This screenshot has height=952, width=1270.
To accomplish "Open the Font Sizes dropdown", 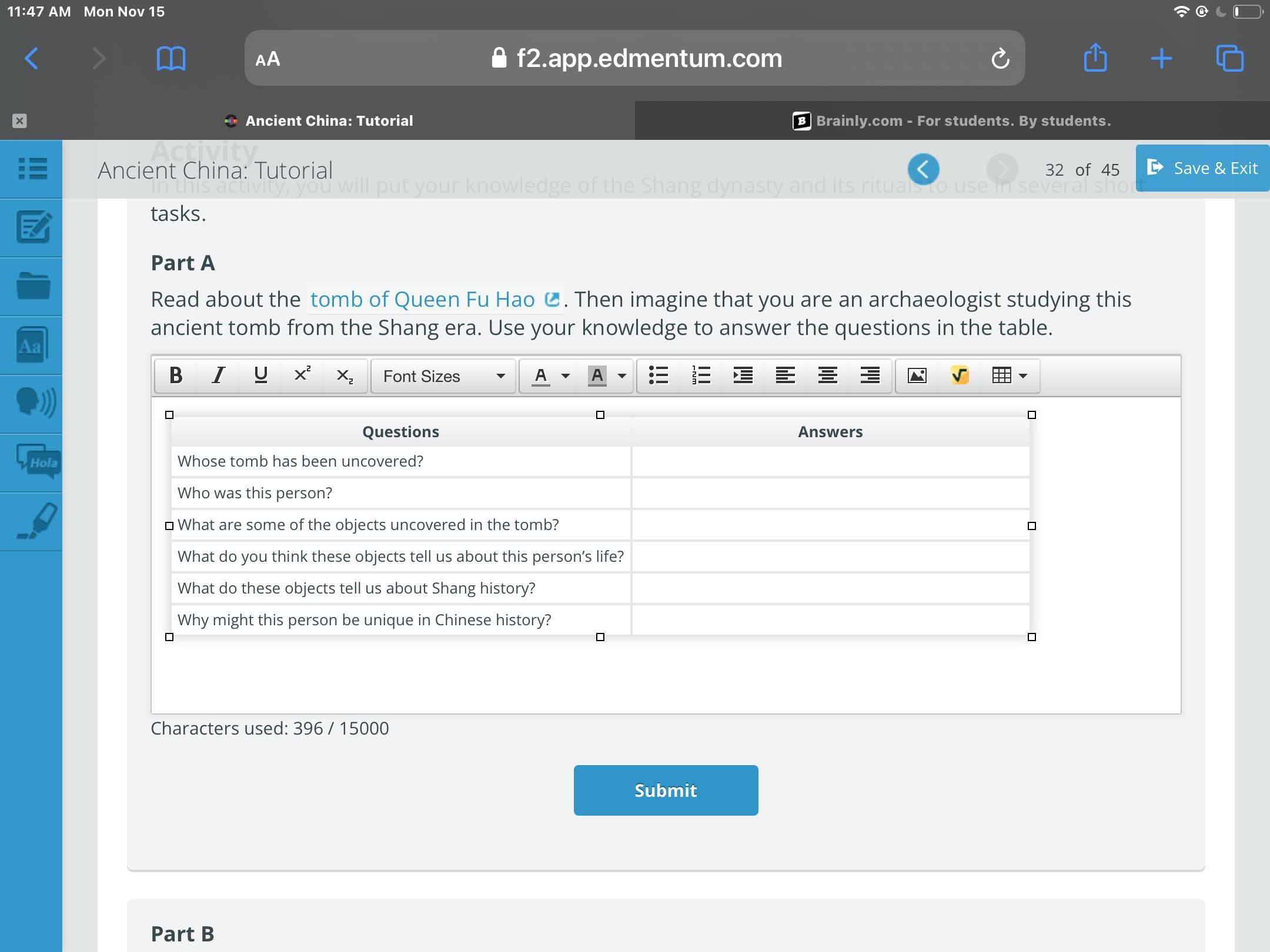I will (443, 376).
